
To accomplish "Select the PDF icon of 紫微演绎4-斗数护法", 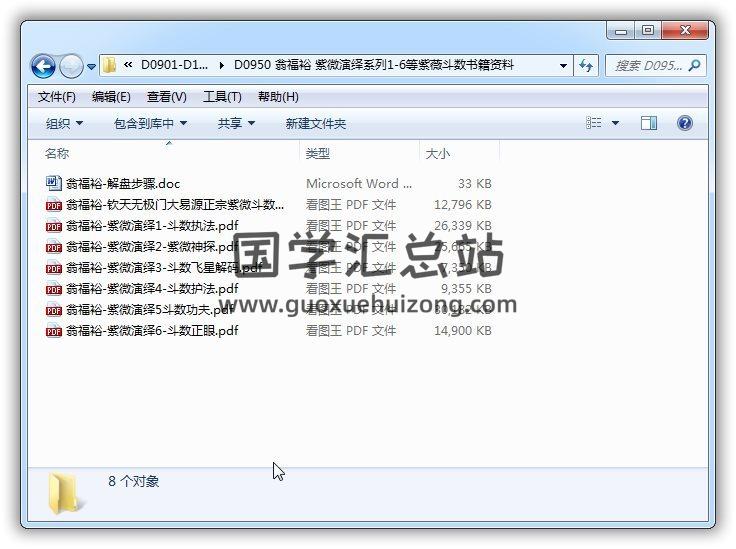I will (54, 290).
